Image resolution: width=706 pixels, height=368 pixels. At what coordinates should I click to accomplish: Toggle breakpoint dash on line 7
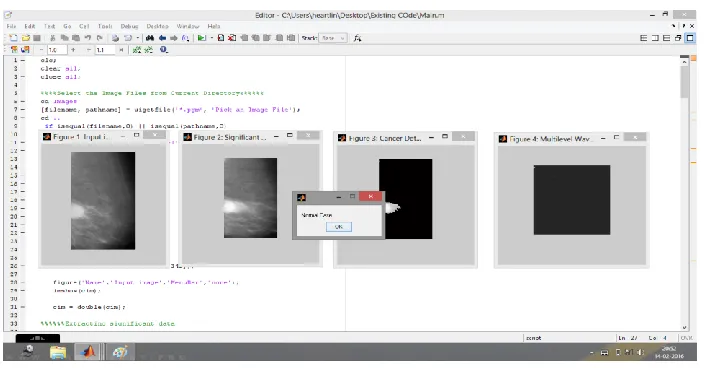[x=23, y=109]
